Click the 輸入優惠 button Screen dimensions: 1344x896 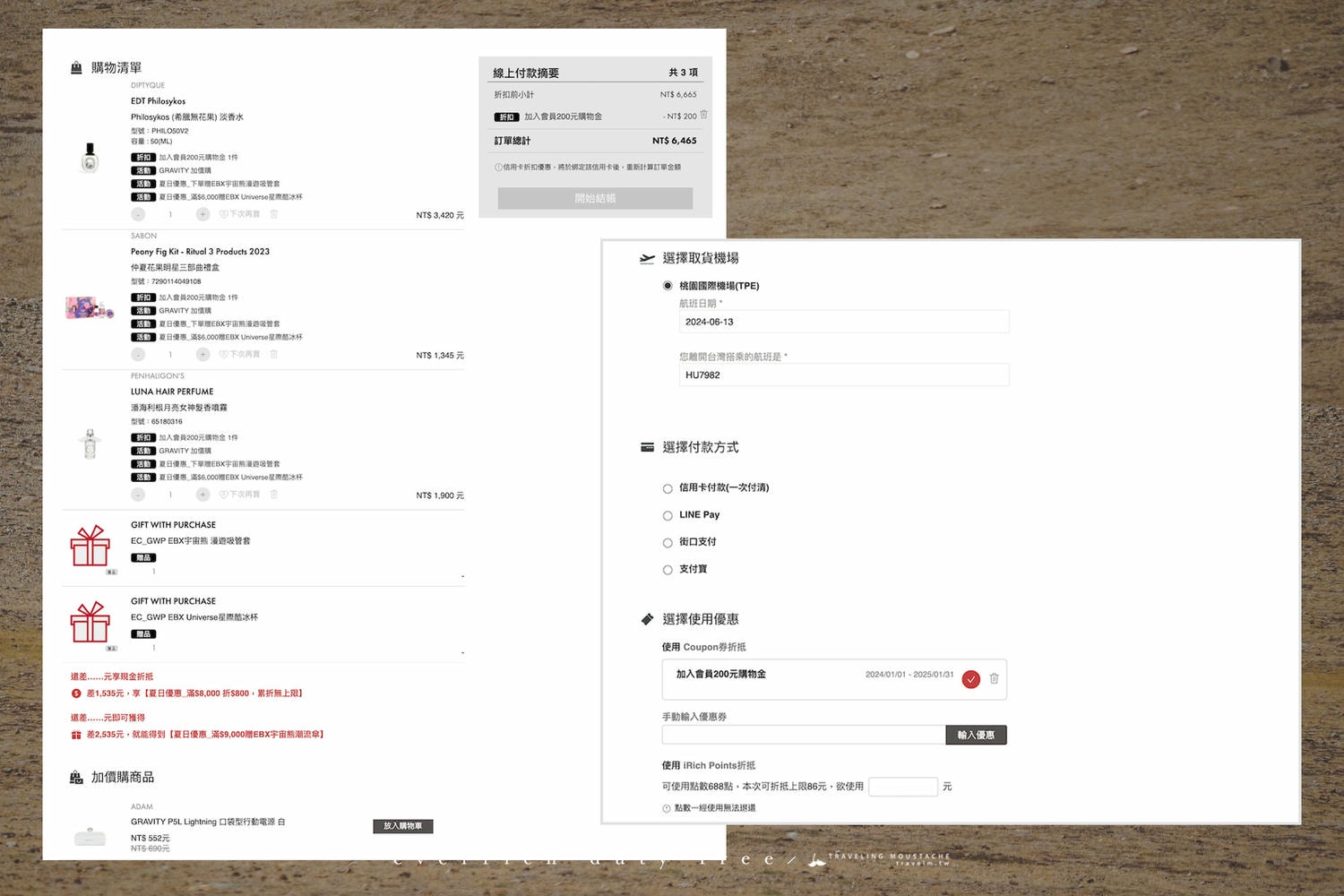(x=976, y=735)
